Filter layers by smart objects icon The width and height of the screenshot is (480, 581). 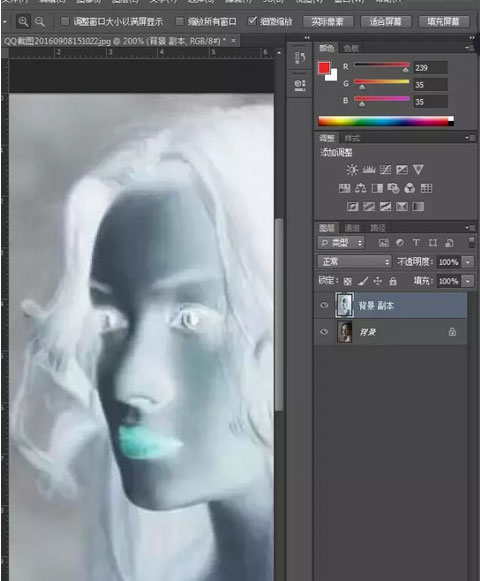pos(449,243)
